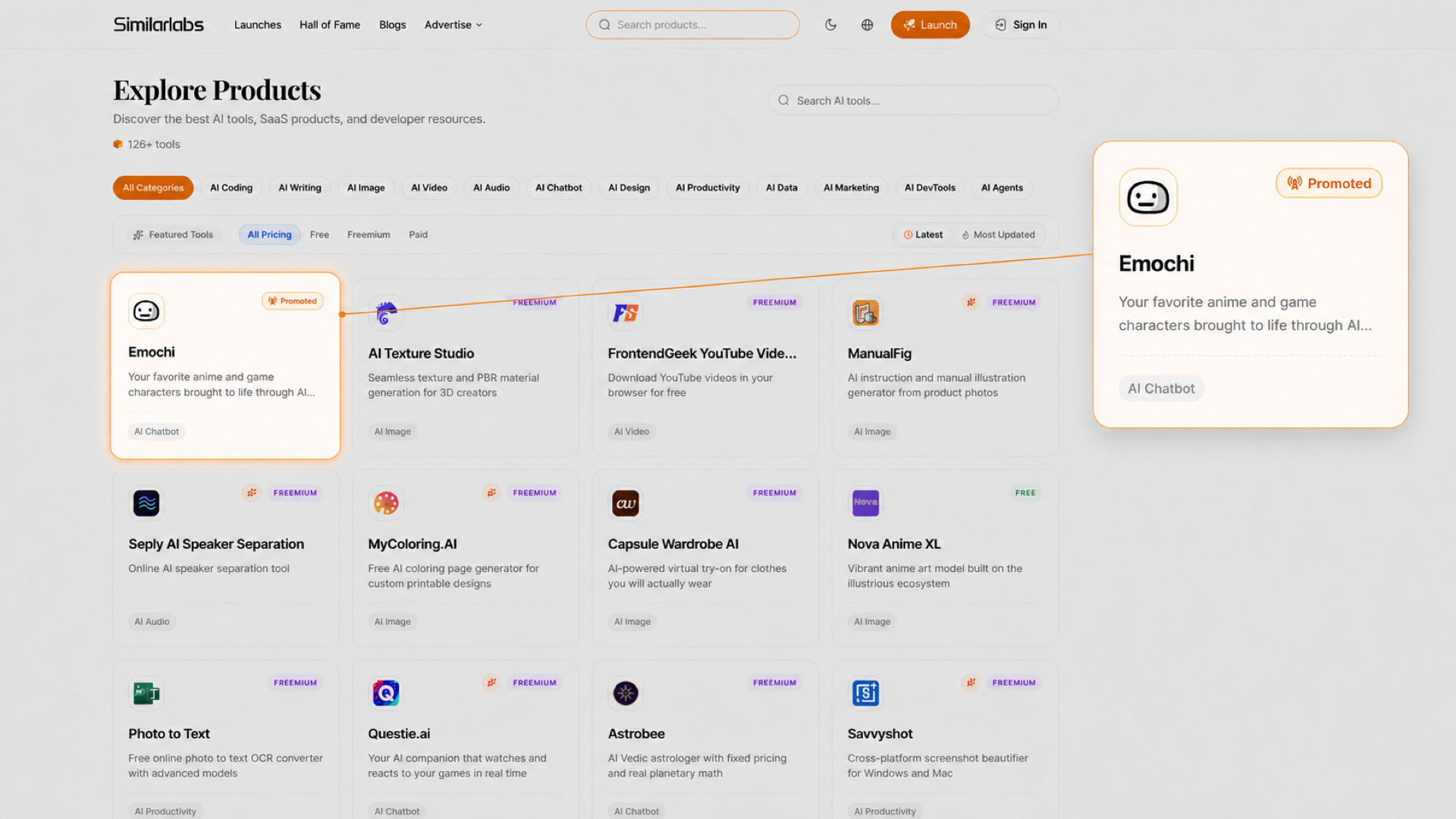Screen dimensions: 1456x819
Task: Open the Savvyshot app icon
Action: [x=865, y=693]
